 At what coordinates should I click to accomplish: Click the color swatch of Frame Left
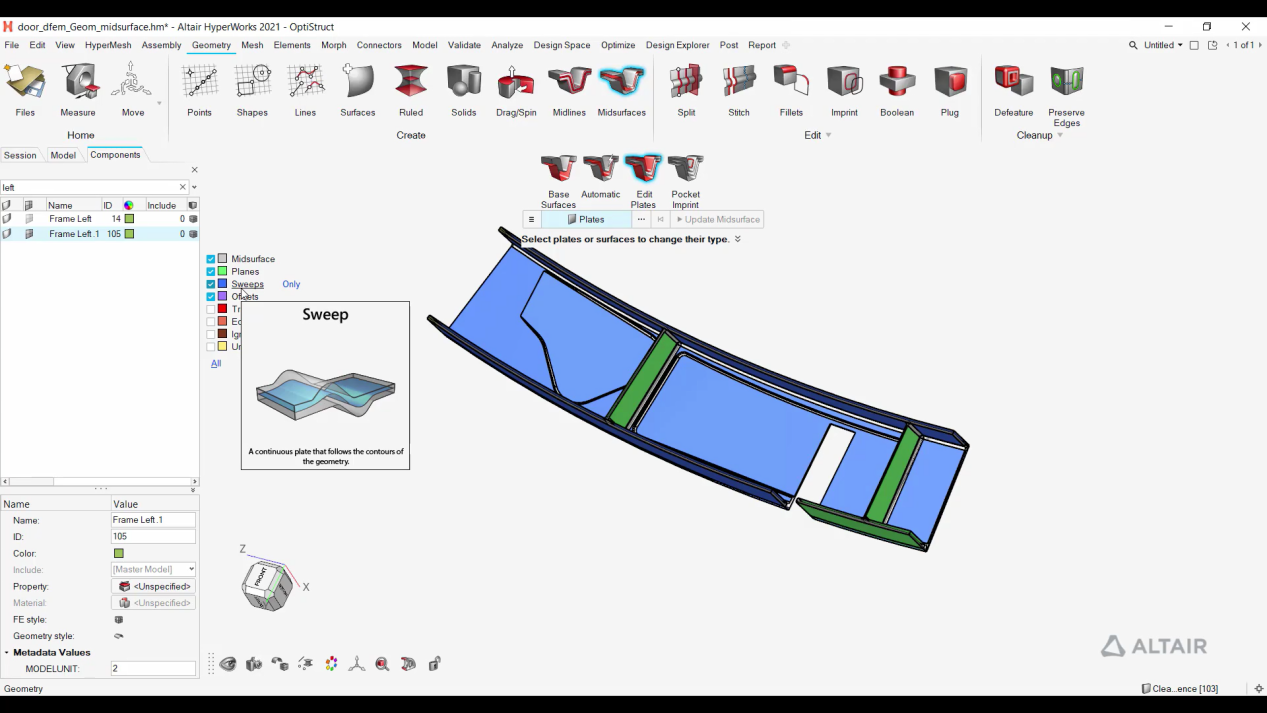click(x=129, y=219)
